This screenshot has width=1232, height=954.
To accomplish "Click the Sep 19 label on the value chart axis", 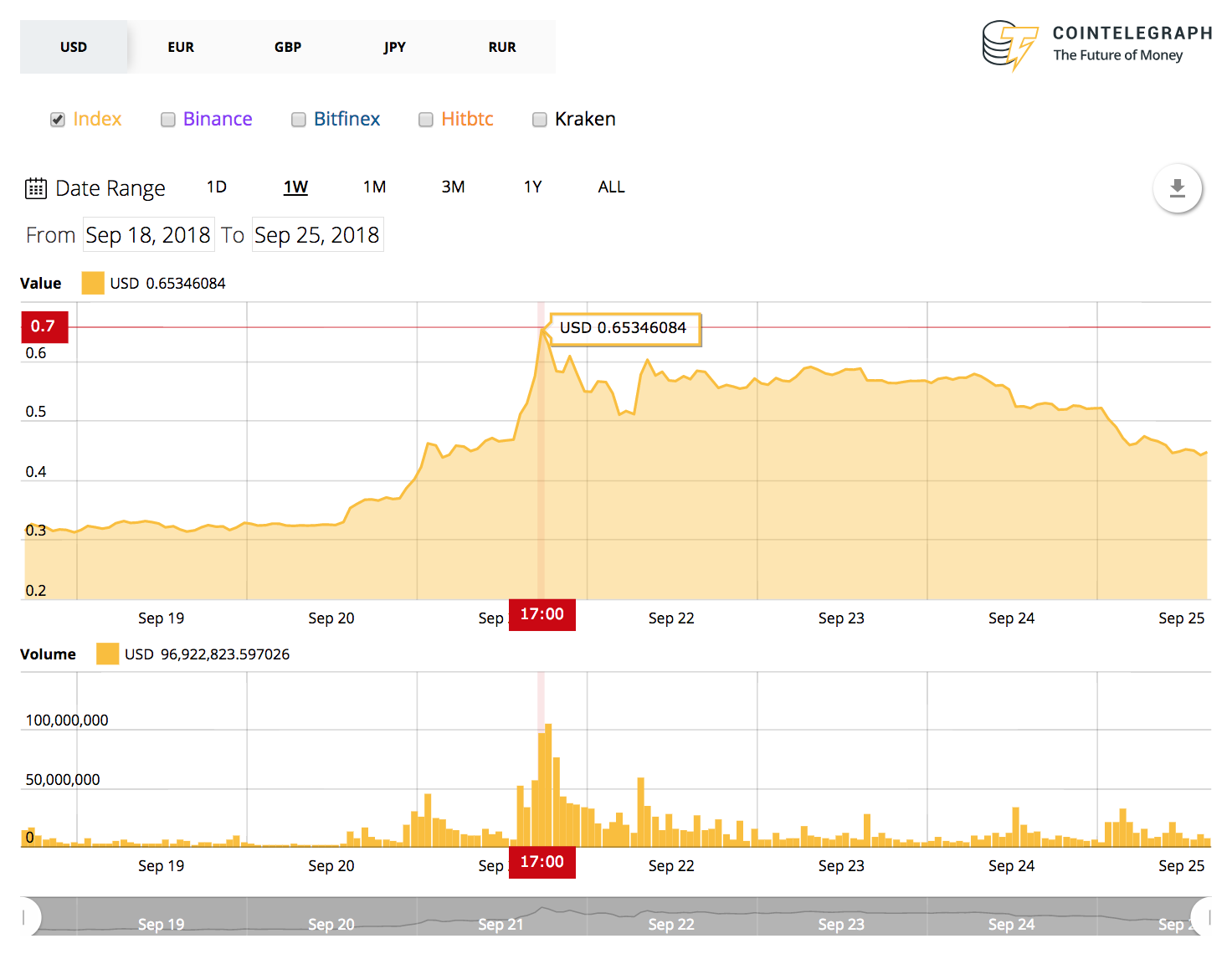I will (161, 618).
